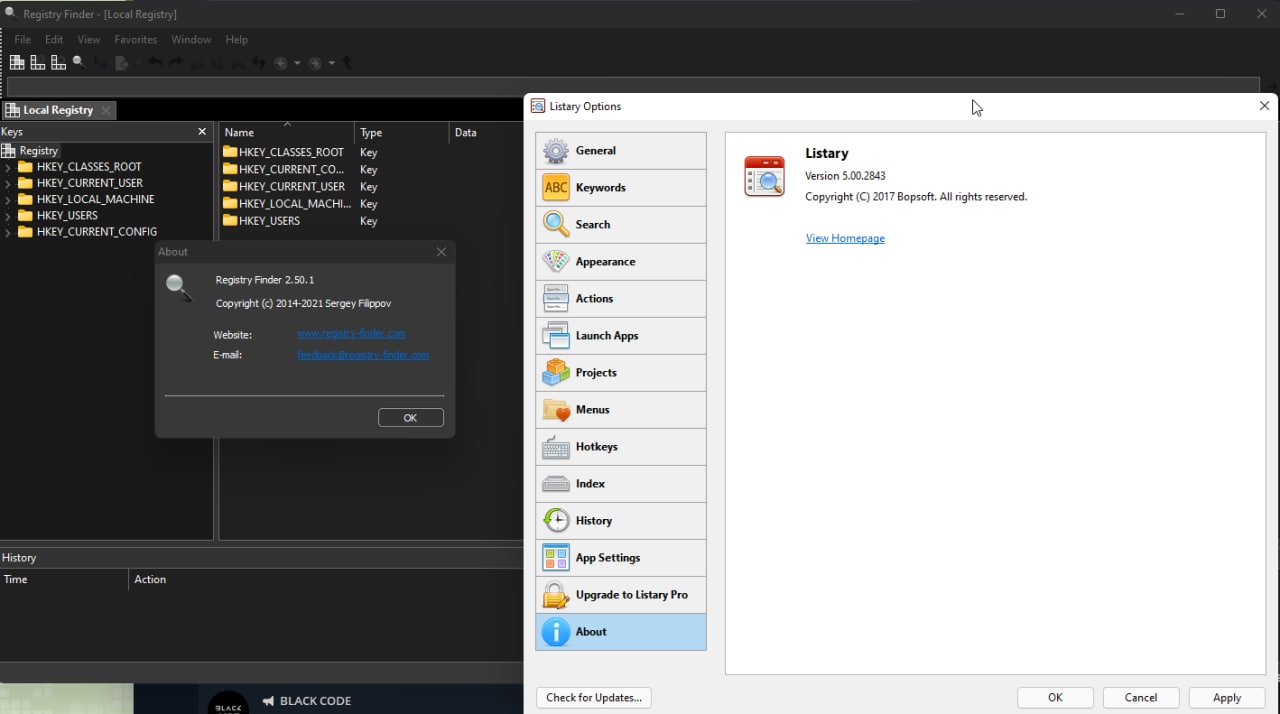The height and width of the screenshot is (714, 1280).
Task: Open the Window menu
Action: click(191, 40)
